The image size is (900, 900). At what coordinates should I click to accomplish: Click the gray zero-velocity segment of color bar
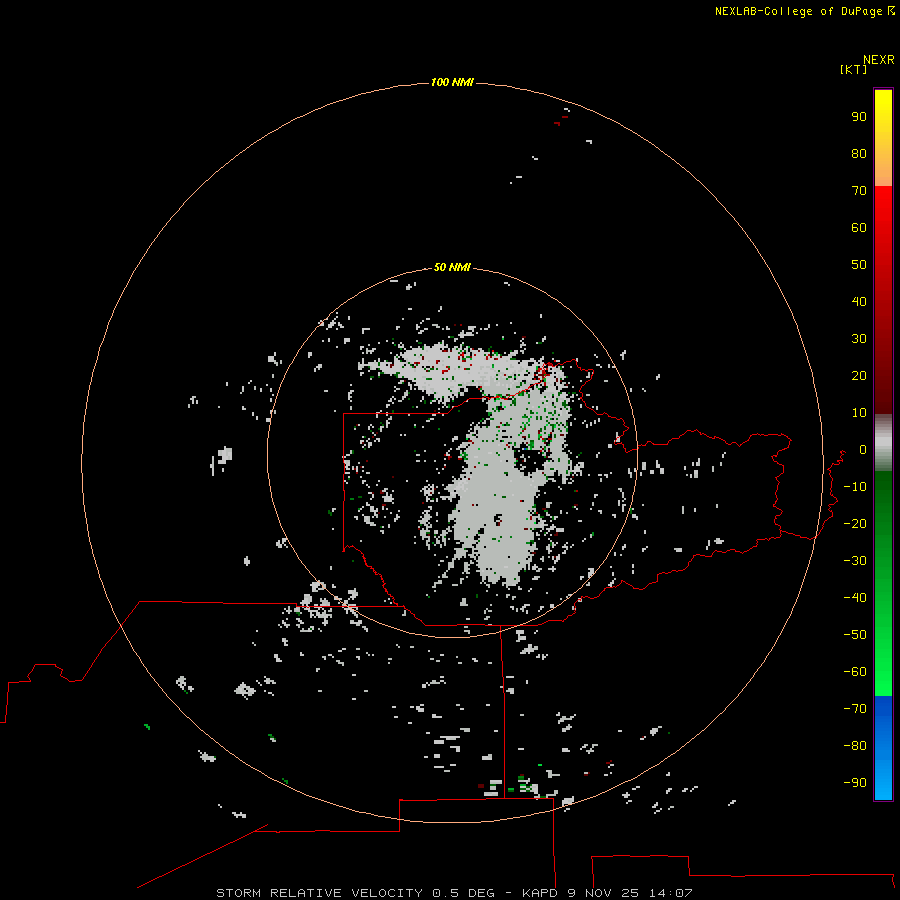(883, 443)
